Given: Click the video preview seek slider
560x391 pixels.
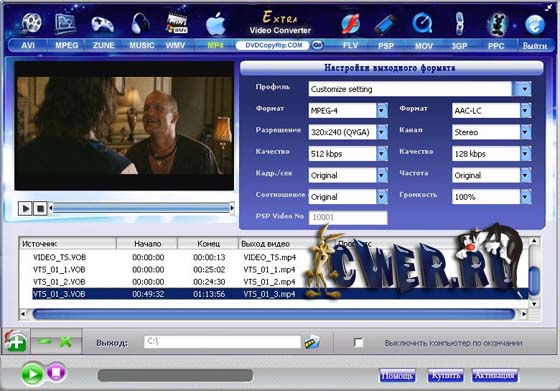Looking at the screenshot, I should click(x=142, y=208).
